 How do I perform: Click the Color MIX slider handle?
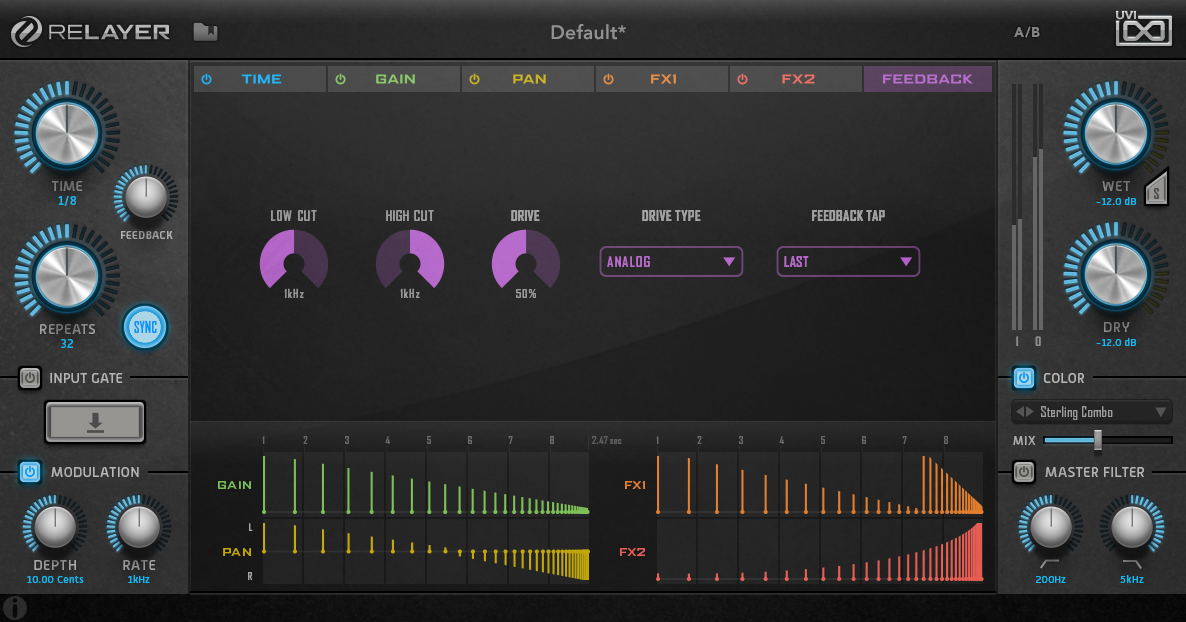[1097, 440]
